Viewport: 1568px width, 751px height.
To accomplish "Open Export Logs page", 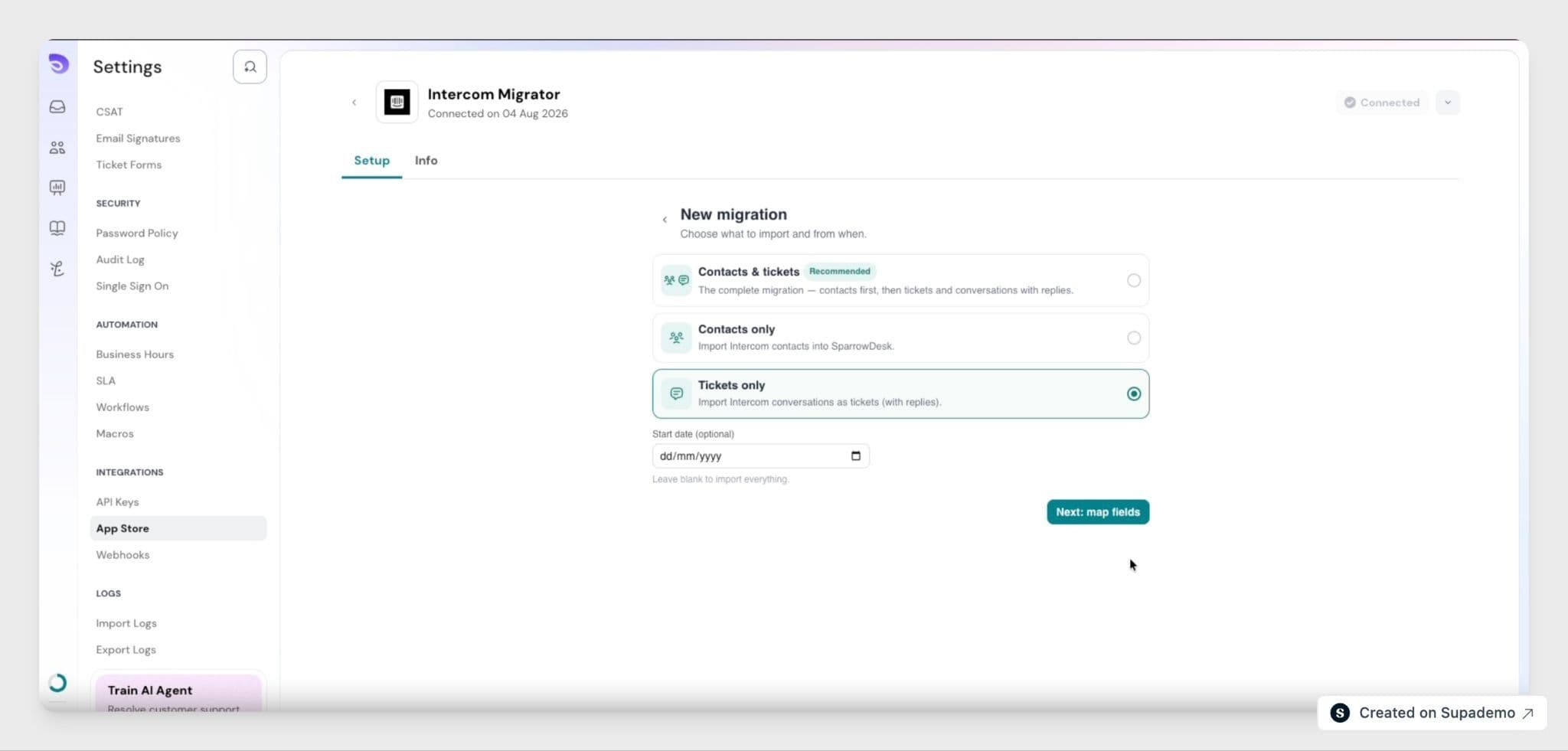I will click(126, 650).
